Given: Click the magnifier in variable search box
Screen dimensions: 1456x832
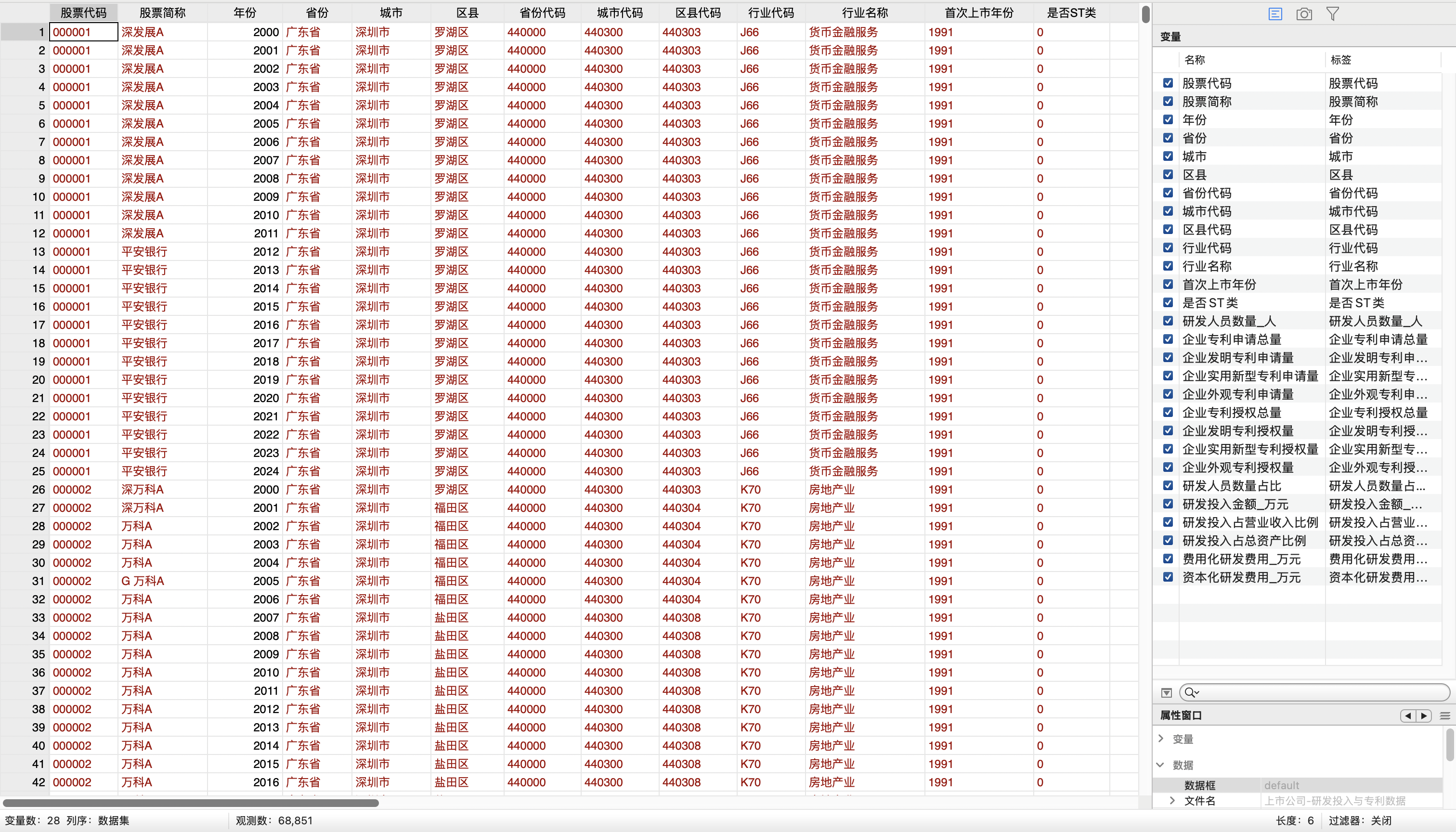Looking at the screenshot, I should [1191, 692].
